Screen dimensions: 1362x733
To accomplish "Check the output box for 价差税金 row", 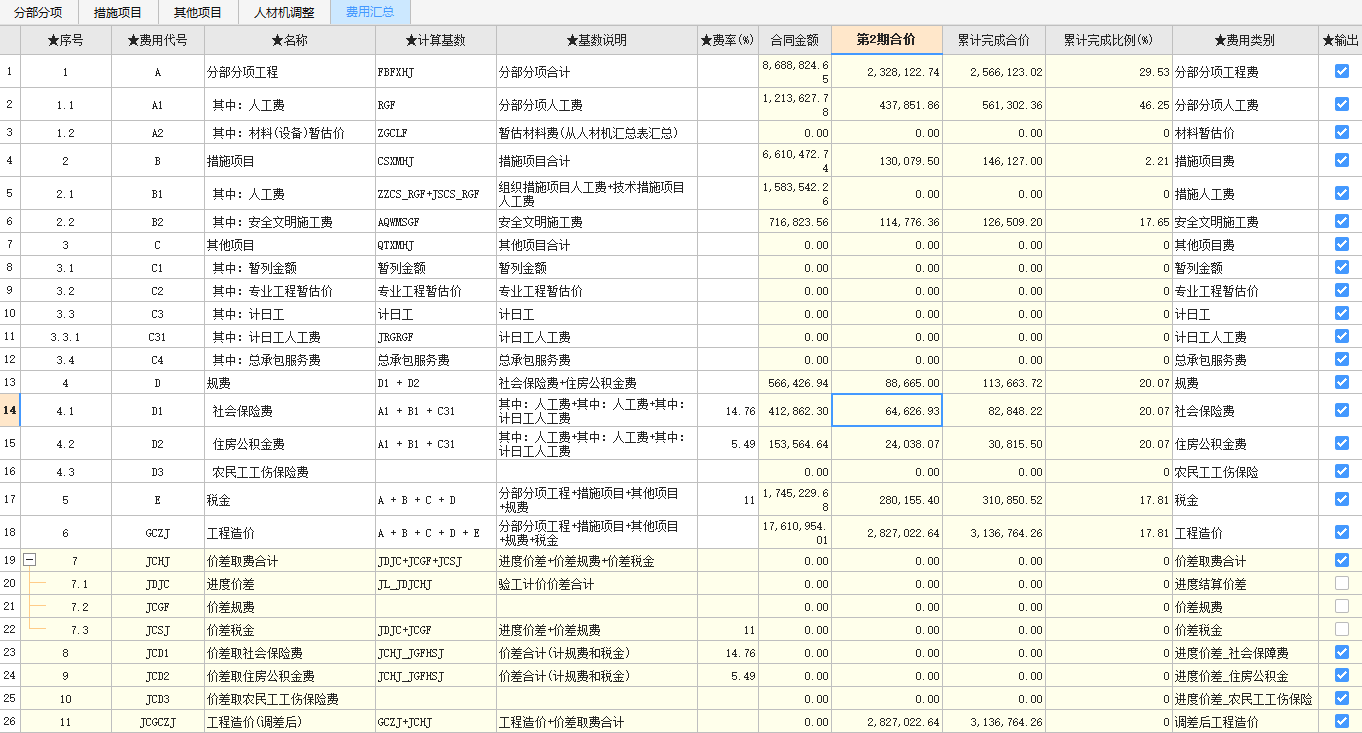I will pos(1341,630).
